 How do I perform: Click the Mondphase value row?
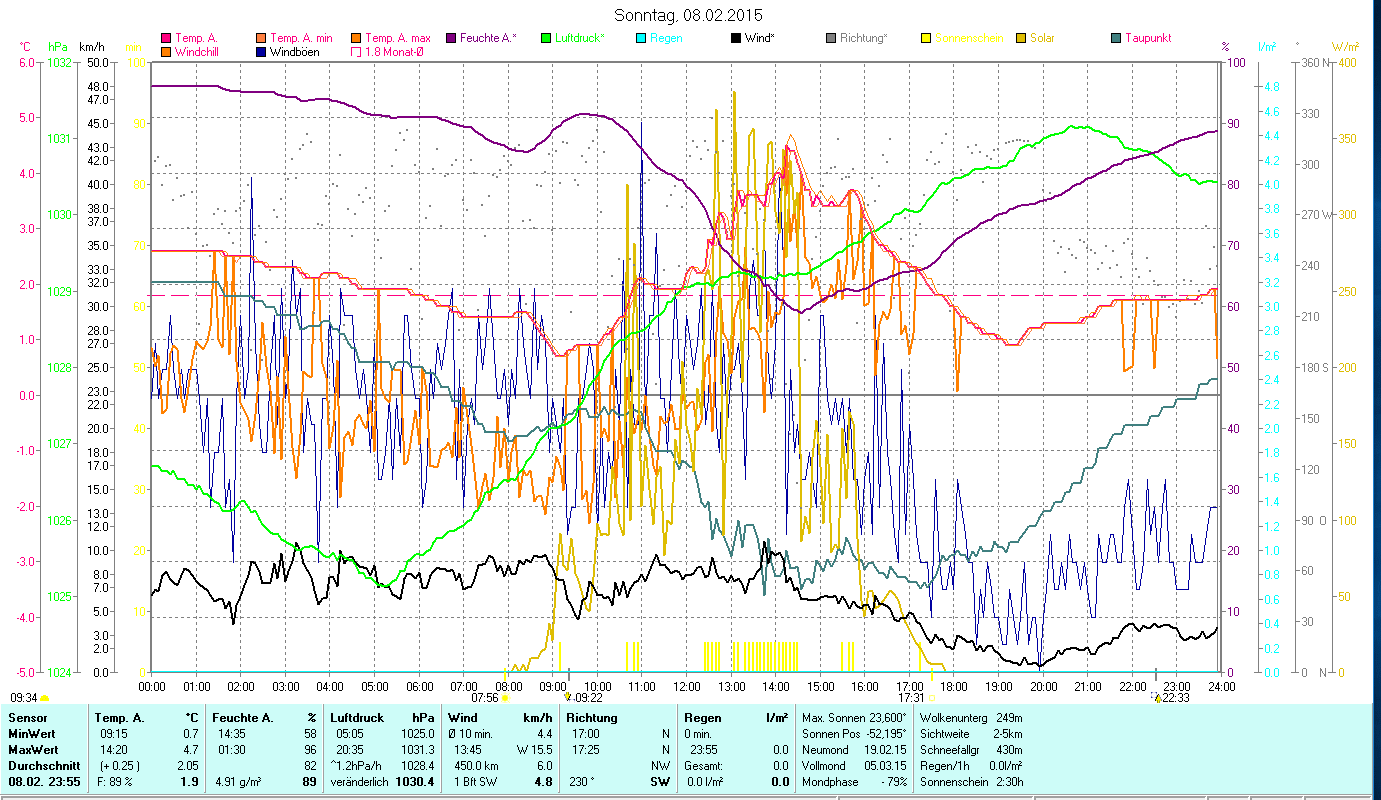click(x=855, y=782)
